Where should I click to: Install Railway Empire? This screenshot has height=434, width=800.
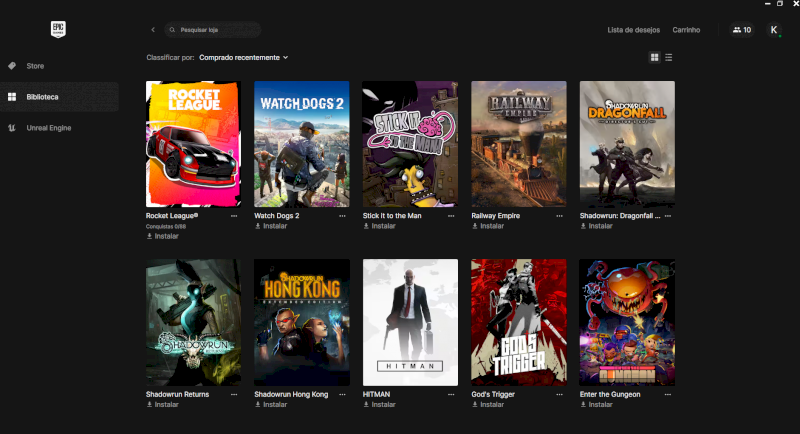[x=488, y=226]
